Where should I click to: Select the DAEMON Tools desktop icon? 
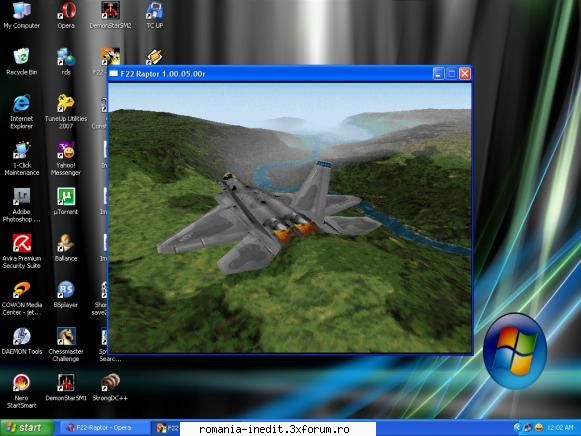tap(21, 341)
